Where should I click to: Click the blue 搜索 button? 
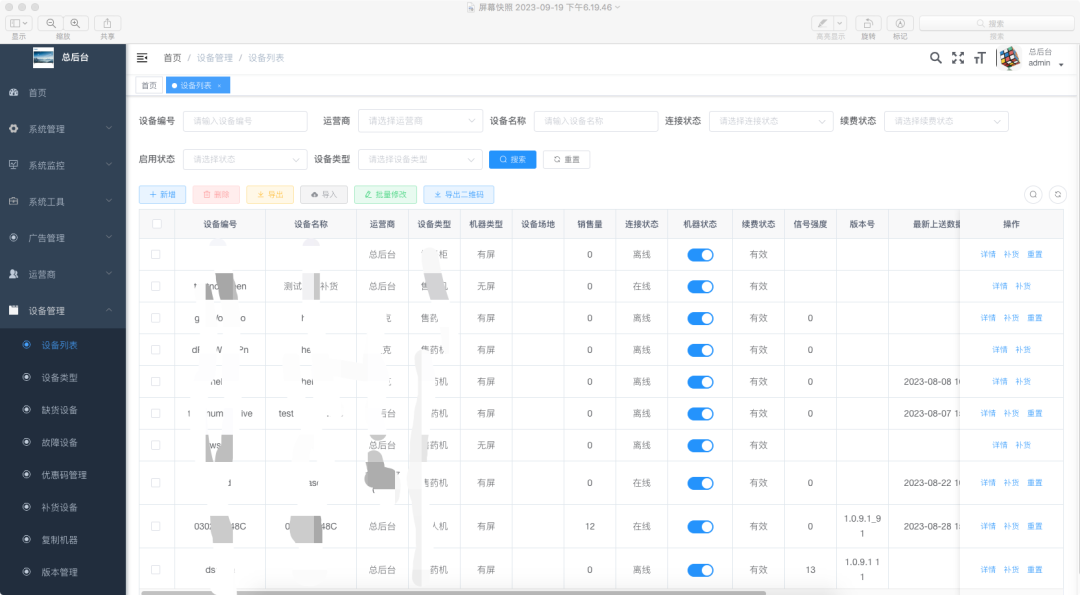click(x=512, y=160)
